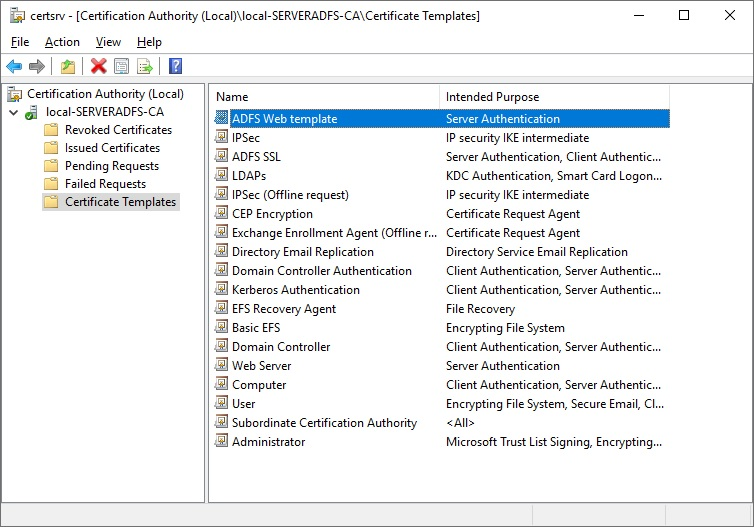
Task: Open the File menu
Action: pyautogui.click(x=20, y=42)
